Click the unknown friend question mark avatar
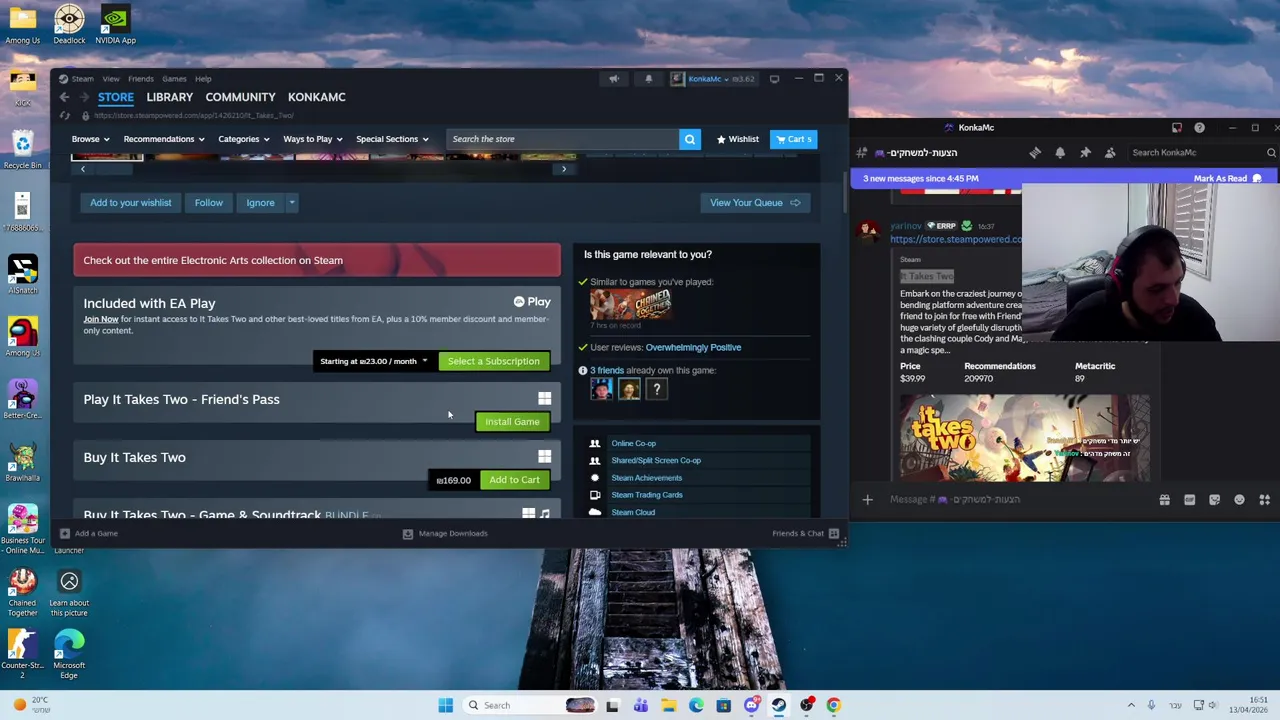This screenshot has height=720, width=1280. (657, 390)
